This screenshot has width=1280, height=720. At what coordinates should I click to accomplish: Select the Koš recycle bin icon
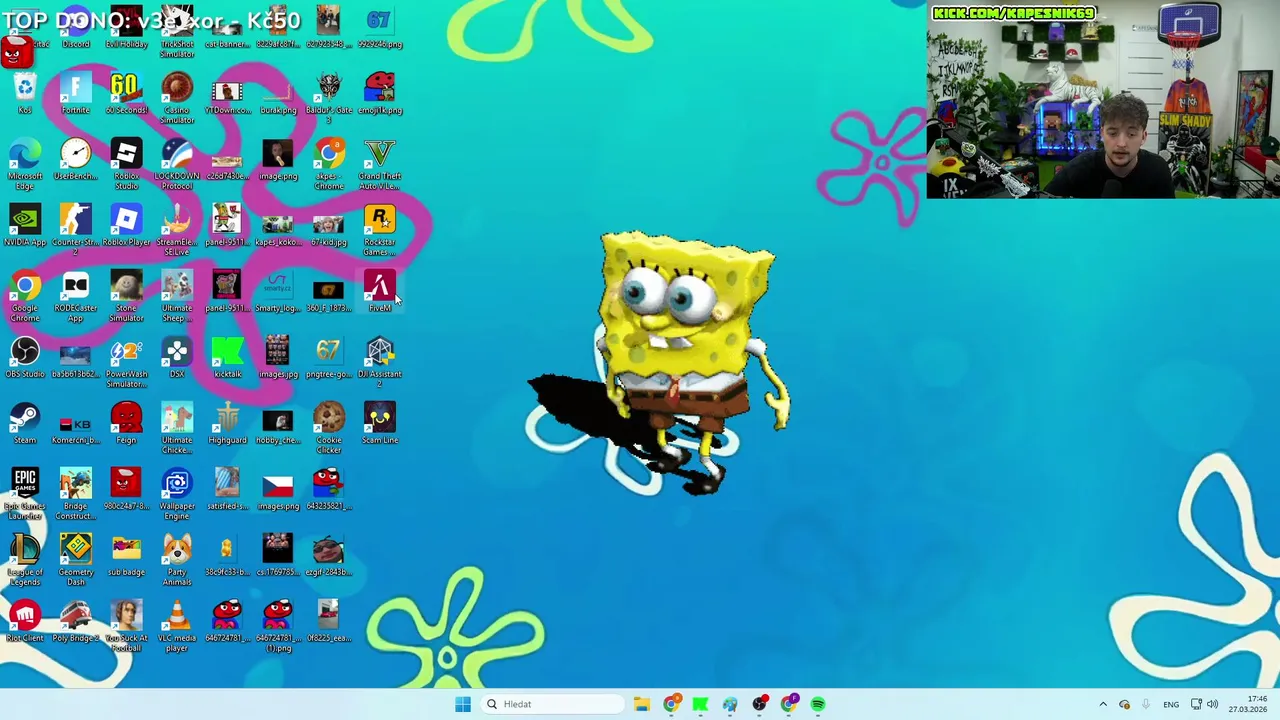[25, 93]
